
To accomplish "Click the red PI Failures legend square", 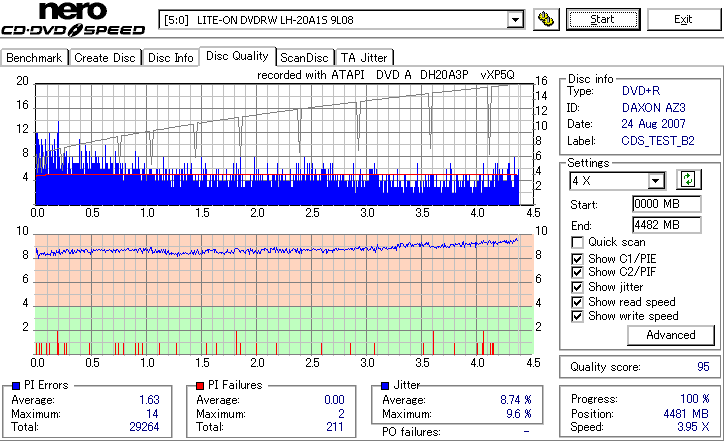I will pyautogui.click(x=200, y=386).
